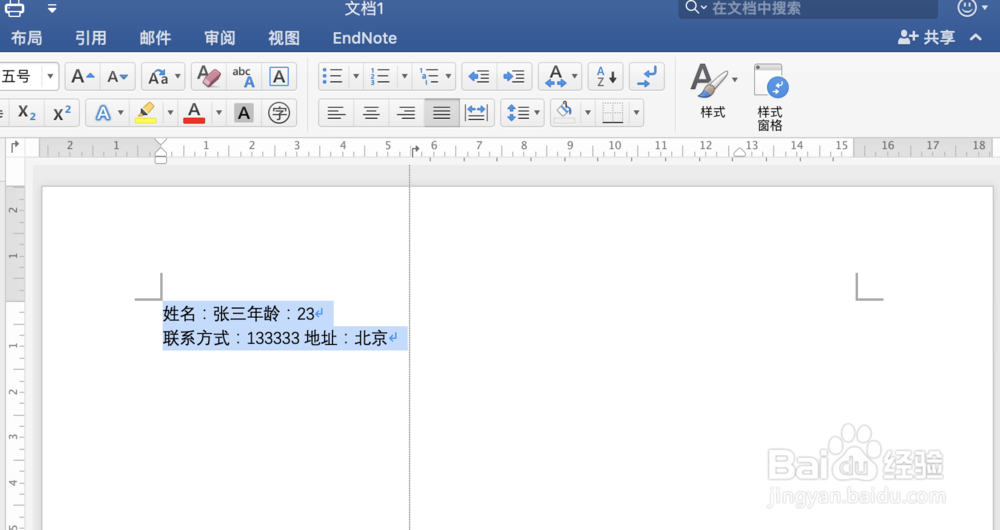Click the tab stop selector at ruler corner

pyautogui.click(x=15, y=147)
